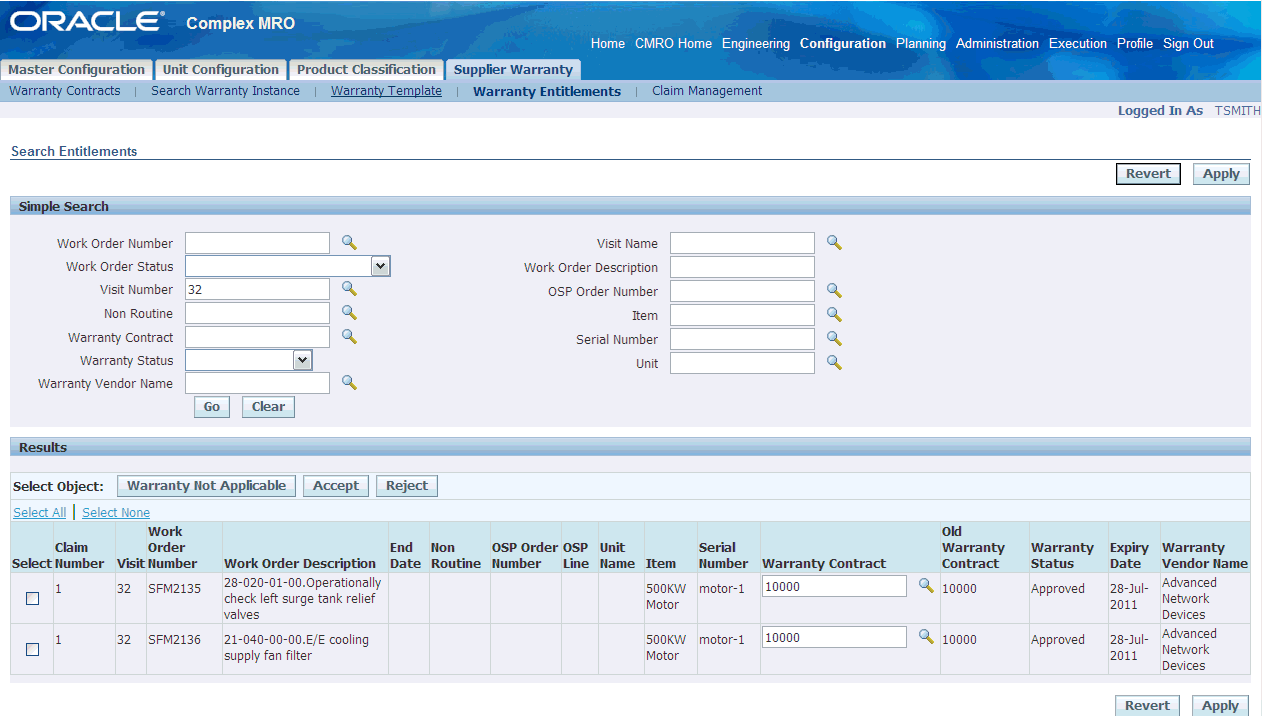Go to CMRO Home link

(673, 43)
